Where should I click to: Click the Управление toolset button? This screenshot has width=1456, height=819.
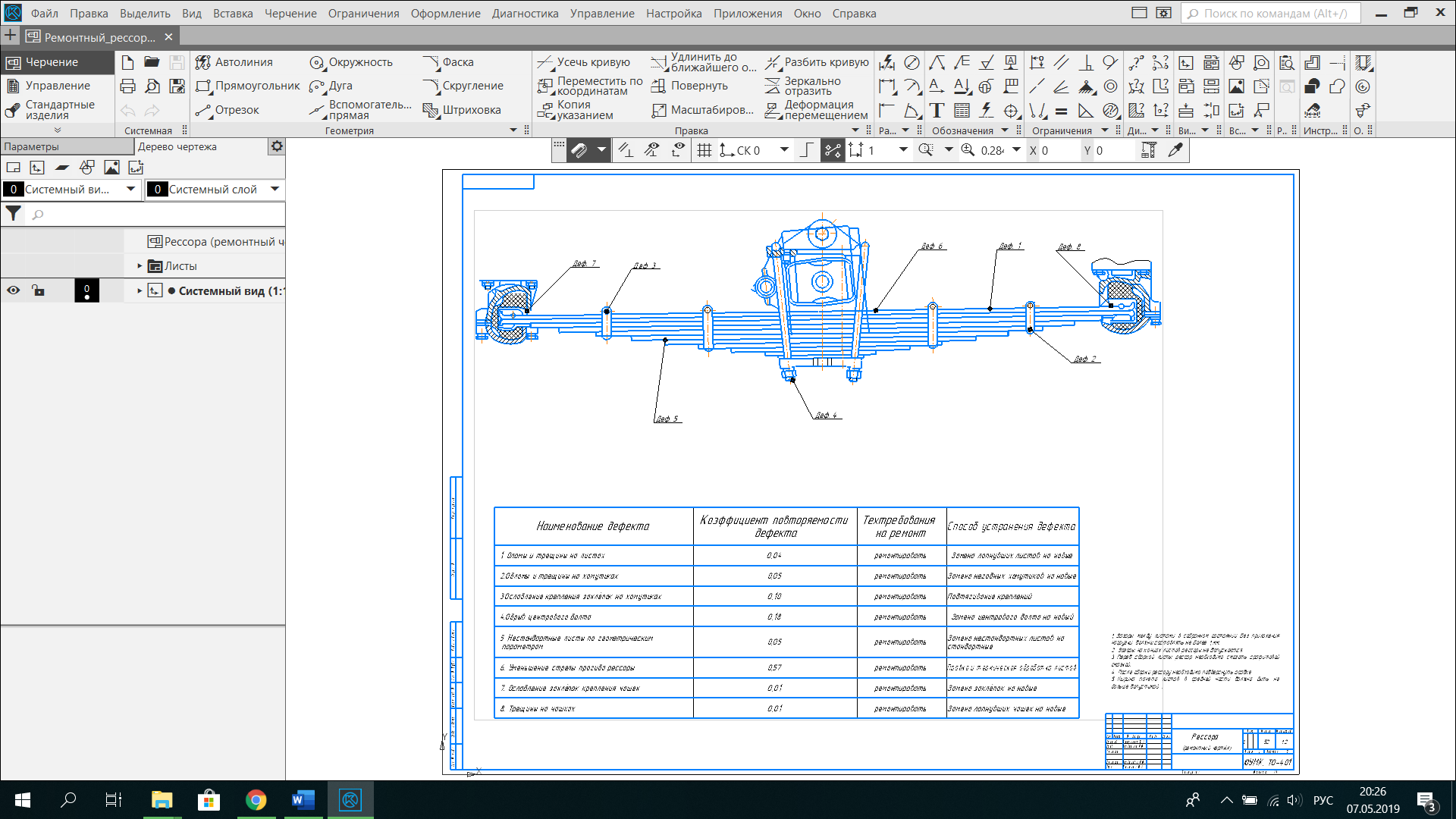click(57, 86)
